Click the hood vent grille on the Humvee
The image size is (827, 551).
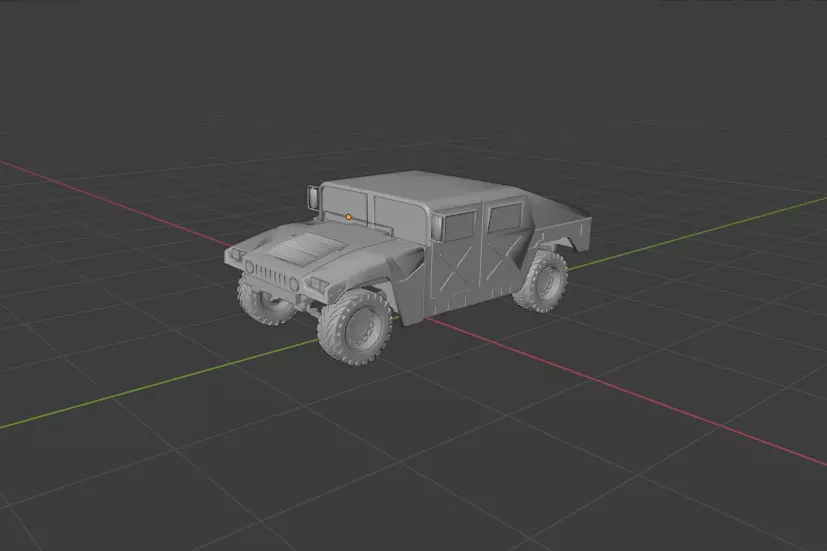tap(306, 248)
